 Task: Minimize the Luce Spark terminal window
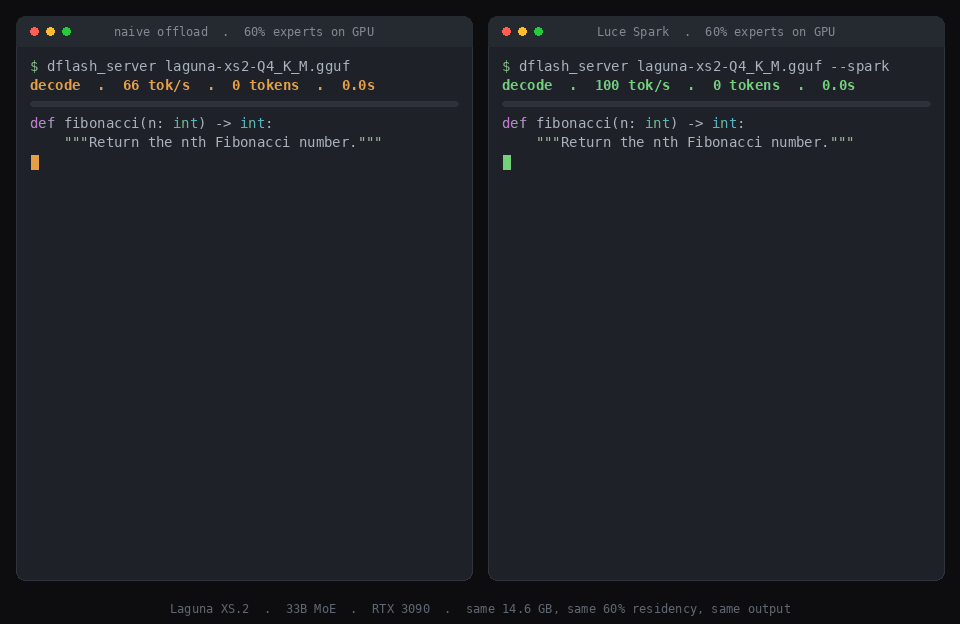click(522, 32)
